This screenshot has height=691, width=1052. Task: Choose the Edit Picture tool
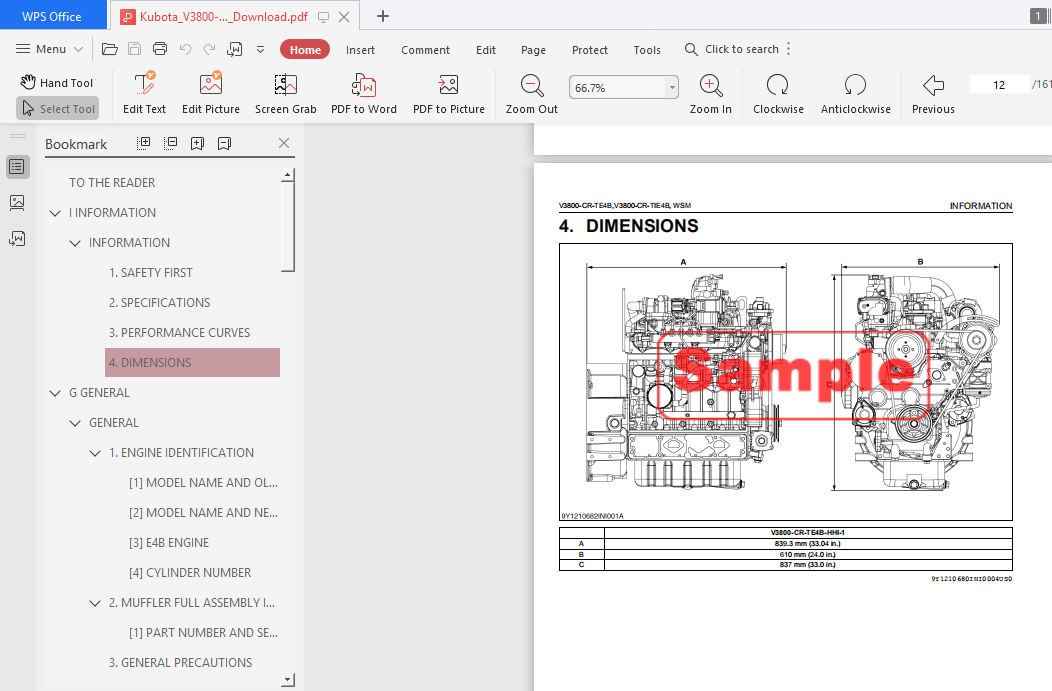coord(211,93)
